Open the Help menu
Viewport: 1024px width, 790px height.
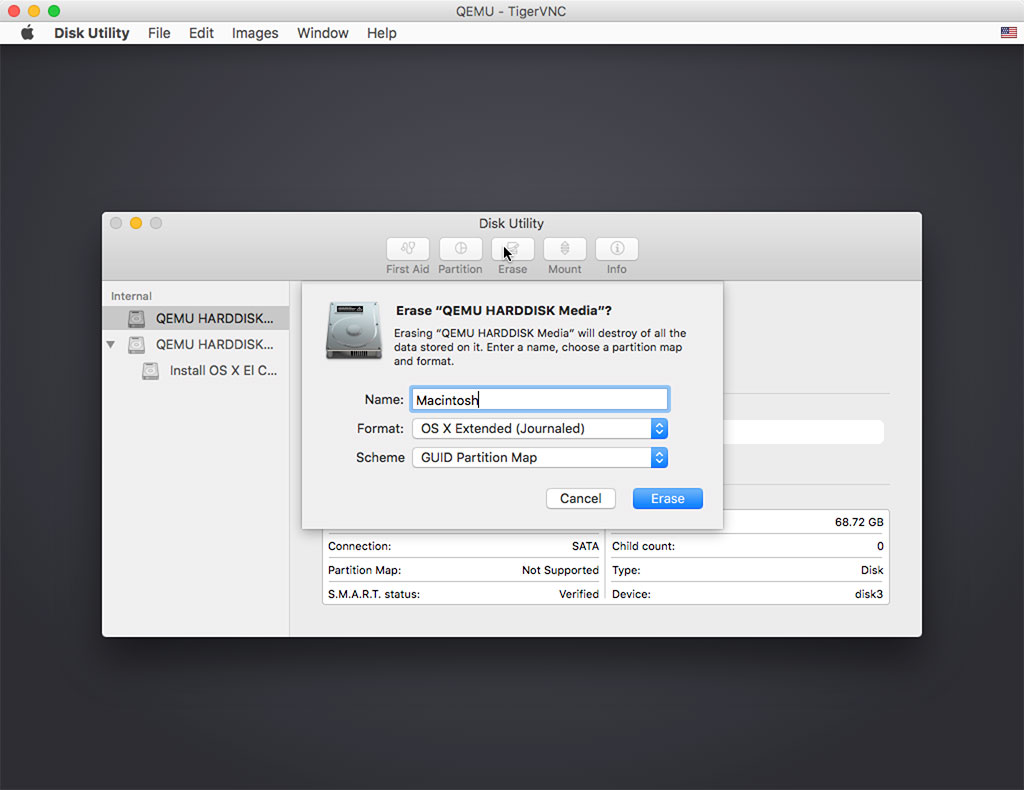381,33
